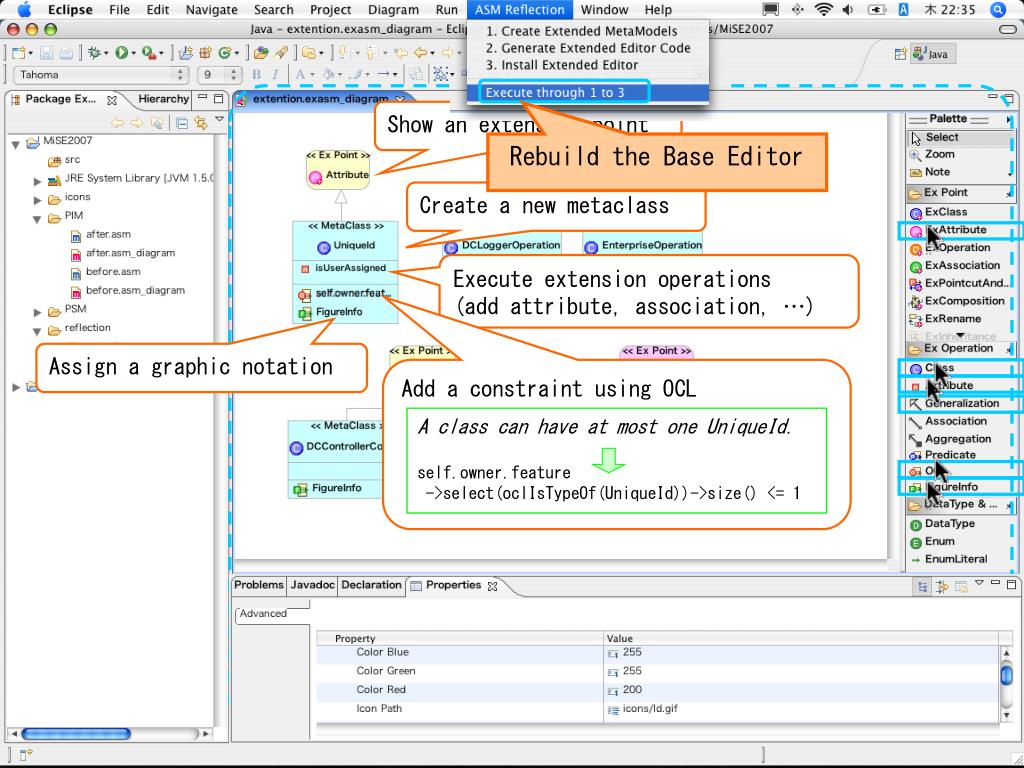Toggle Link with Editor in Package Explorer
The width and height of the screenshot is (1024, 768).
201,123
